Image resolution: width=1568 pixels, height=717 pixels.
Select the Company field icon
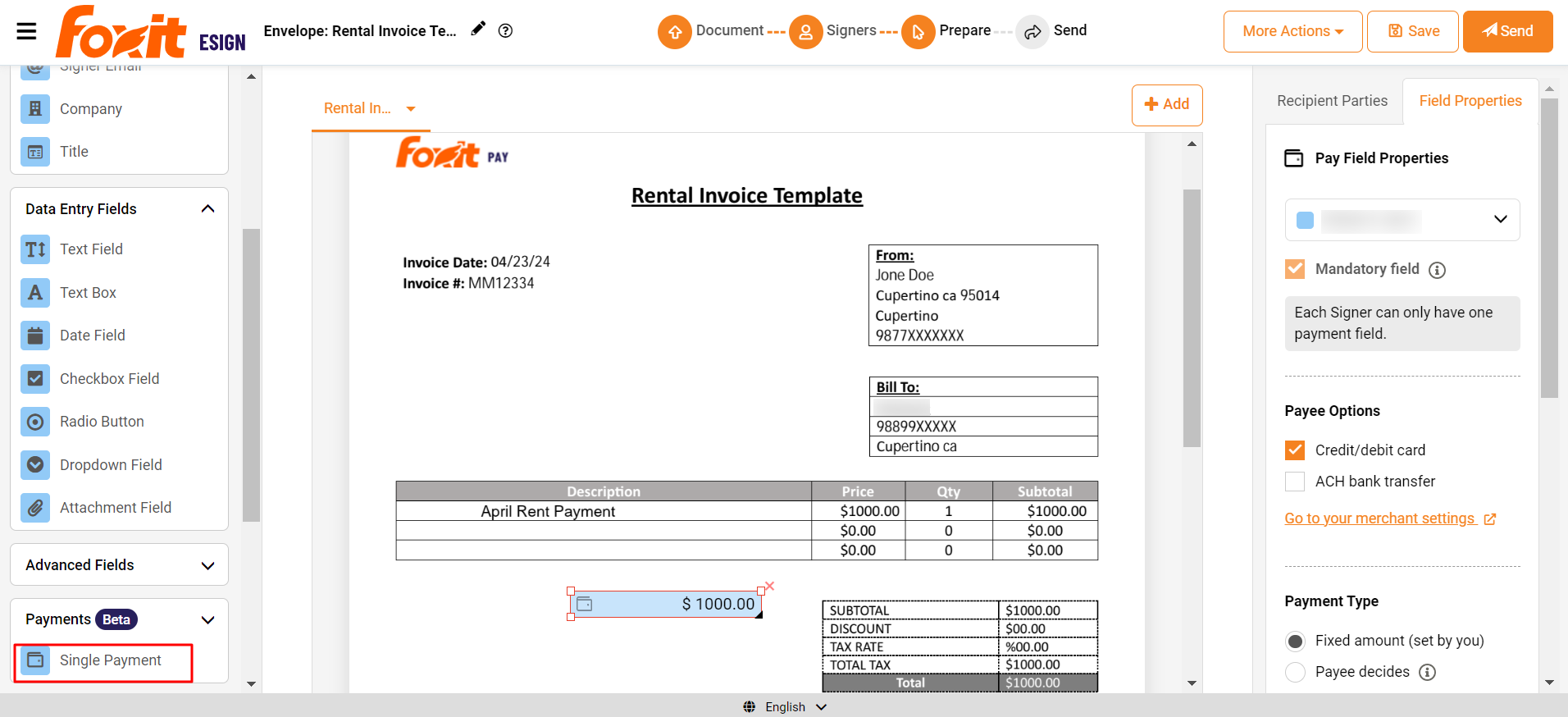pyautogui.click(x=35, y=108)
